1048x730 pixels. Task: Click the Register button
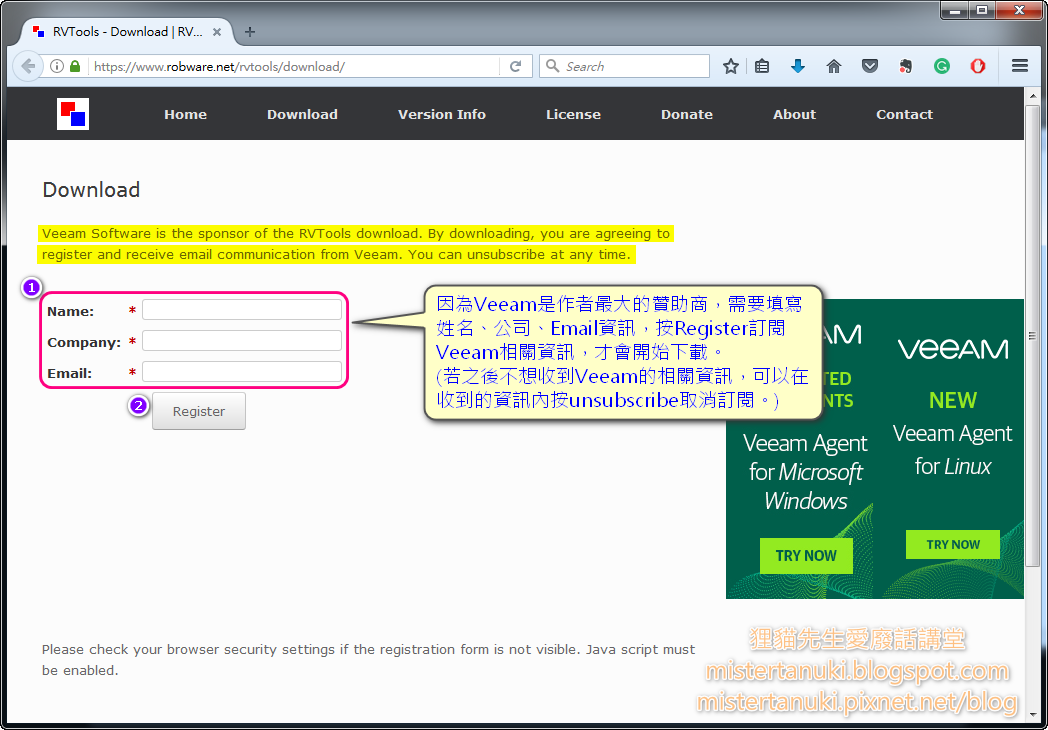[x=199, y=411]
